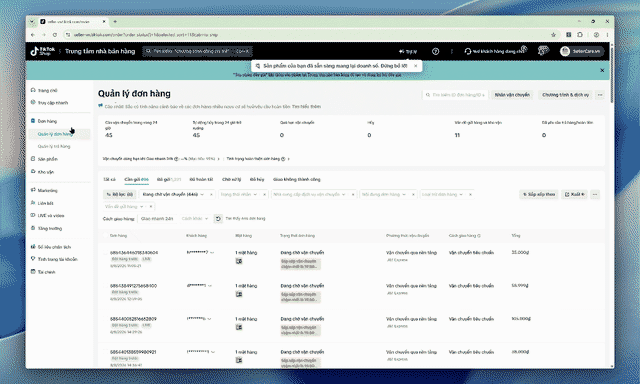Click the top header search box

[197, 51]
